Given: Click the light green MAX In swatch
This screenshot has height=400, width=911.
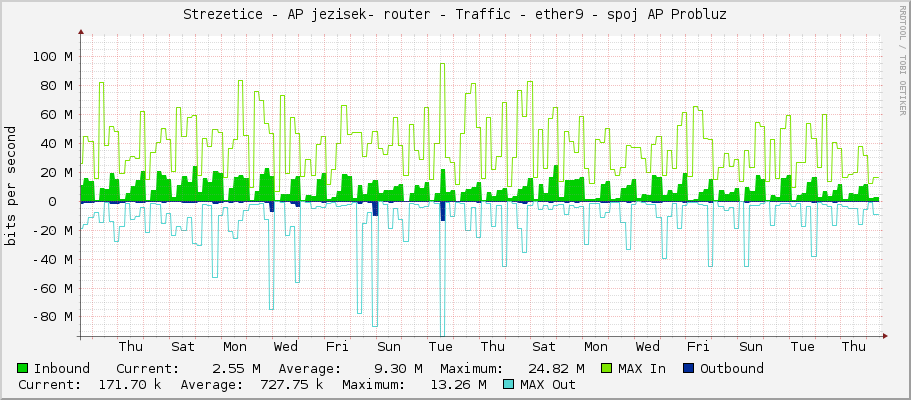Looking at the screenshot, I should [x=607, y=369].
